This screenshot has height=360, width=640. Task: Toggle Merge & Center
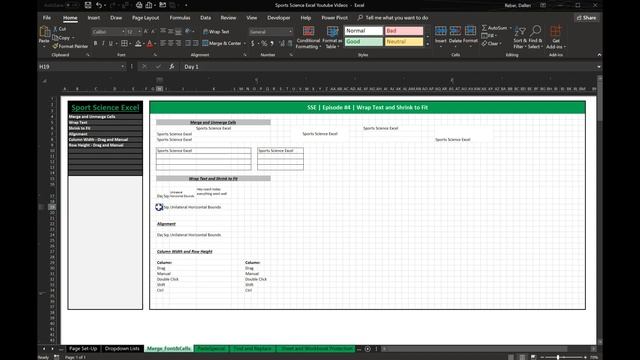[222, 43]
